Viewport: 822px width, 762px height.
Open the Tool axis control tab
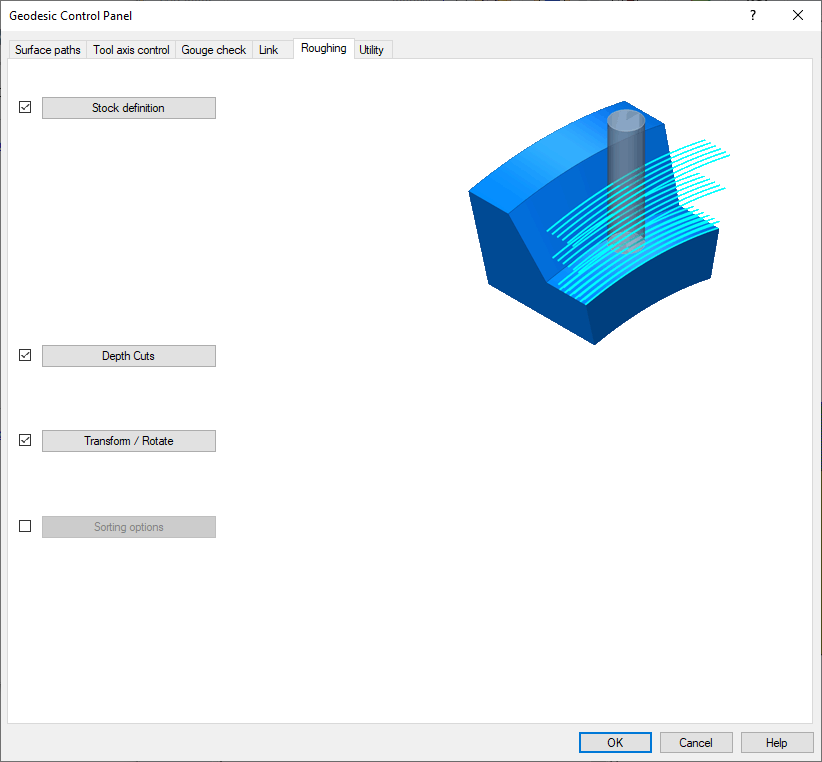(131, 50)
